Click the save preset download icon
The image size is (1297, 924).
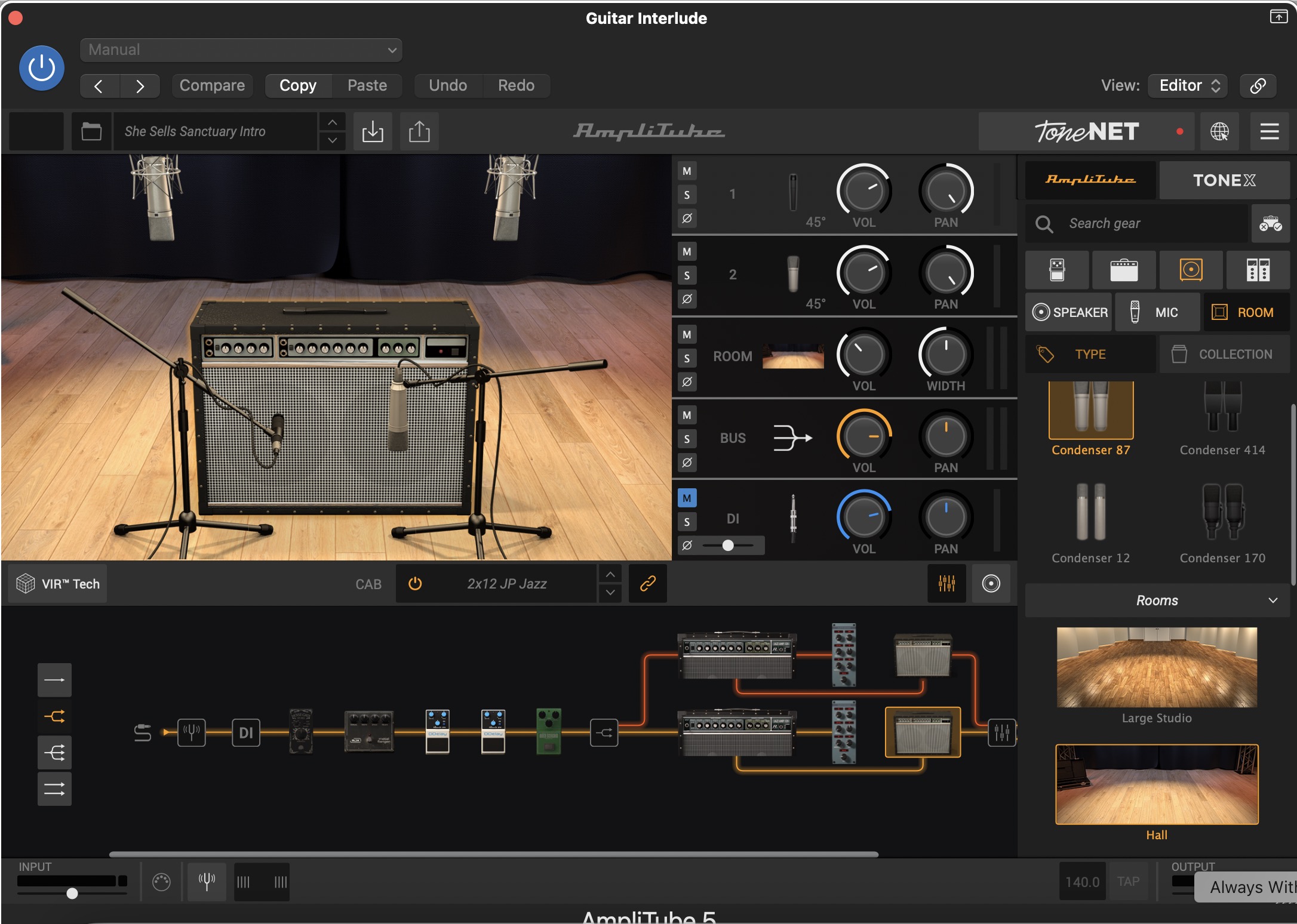(x=373, y=131)
